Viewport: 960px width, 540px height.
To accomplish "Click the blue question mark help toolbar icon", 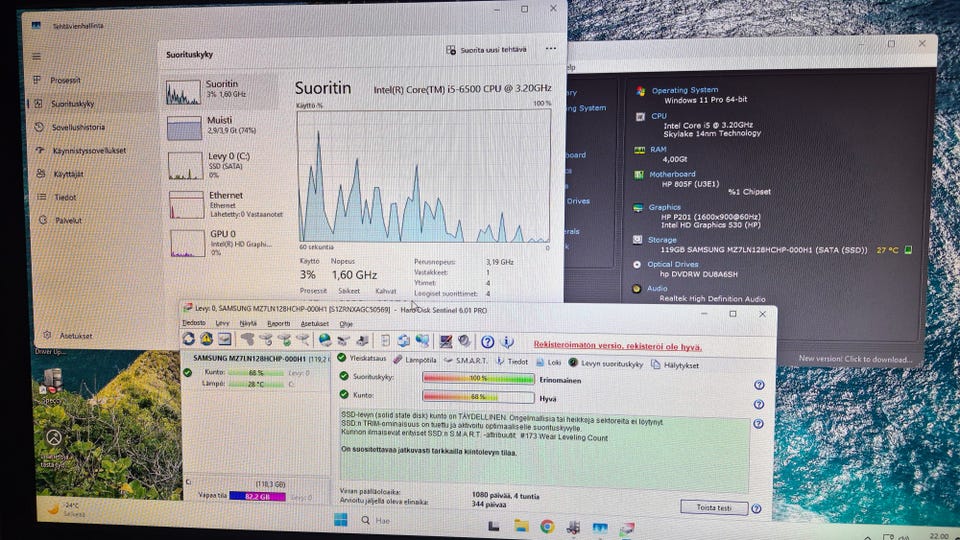I will pos(487,342).
